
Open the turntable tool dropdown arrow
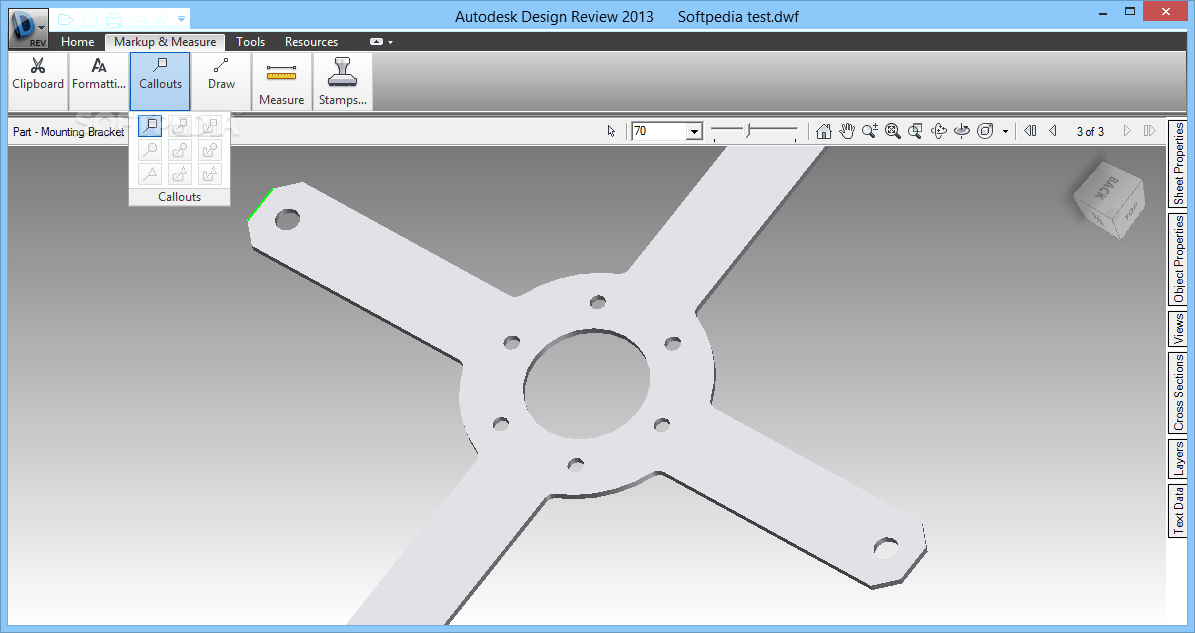click(x=1005, y=131)
